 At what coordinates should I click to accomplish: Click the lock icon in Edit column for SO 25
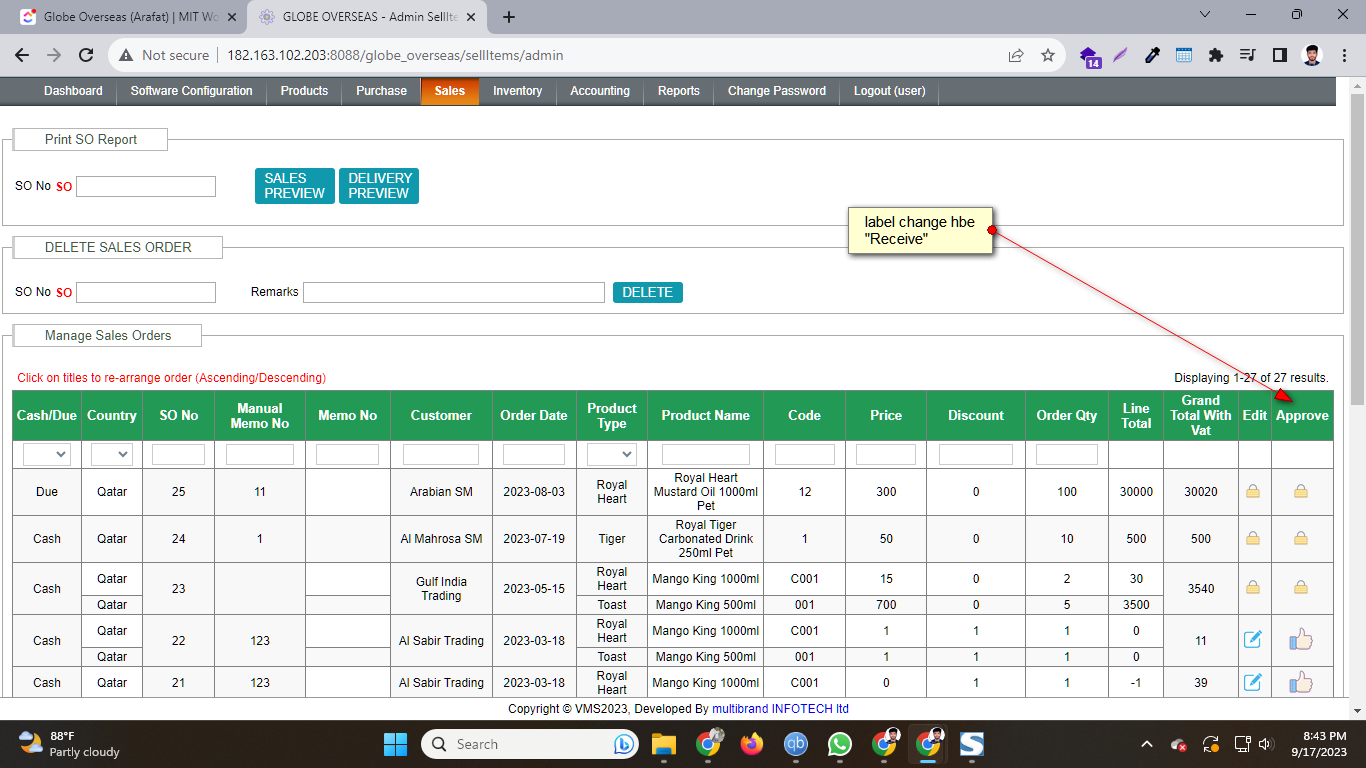1252,491
